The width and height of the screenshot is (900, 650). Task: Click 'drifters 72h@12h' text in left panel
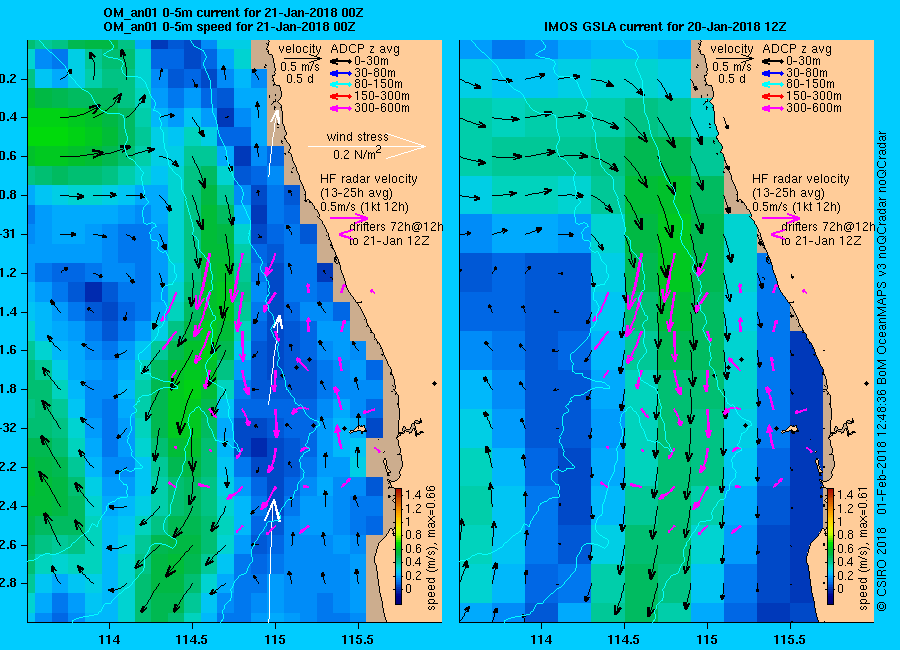point(396,227)
